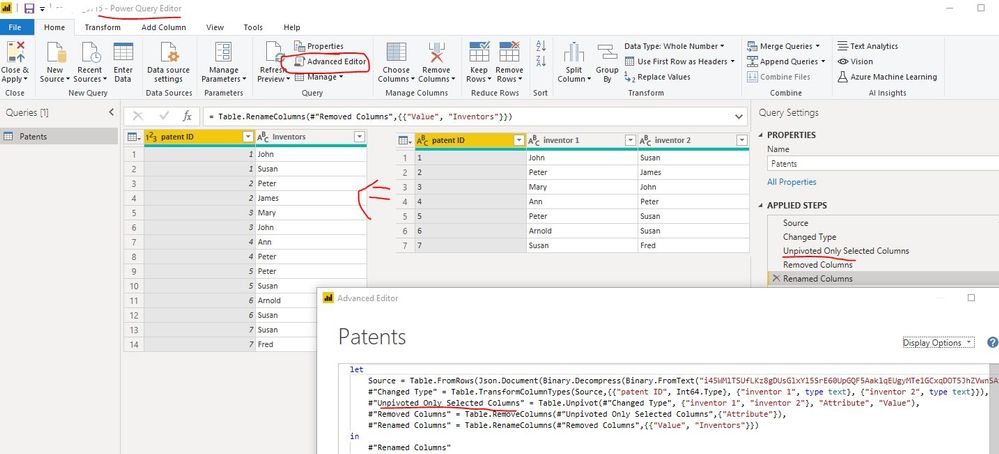The image size is (999, 454).
Task: Open Display Options dropdown
Action: pyautogui.click(x=938, y=343)
